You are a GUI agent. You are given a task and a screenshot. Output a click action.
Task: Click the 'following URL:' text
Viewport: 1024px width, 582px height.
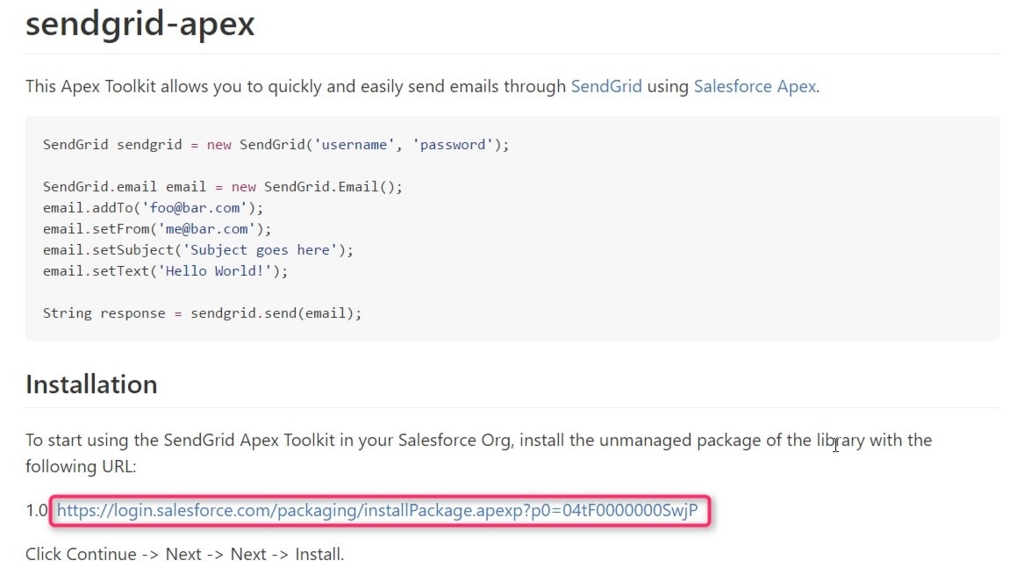[80, 466]
